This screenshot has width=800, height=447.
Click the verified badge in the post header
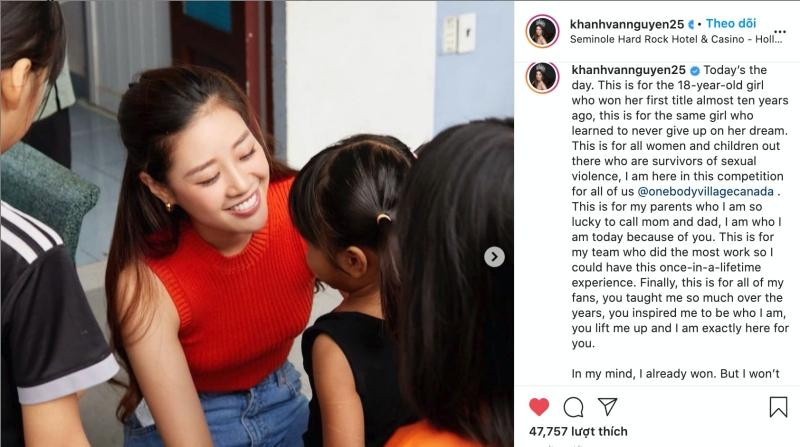pos(691,24)
